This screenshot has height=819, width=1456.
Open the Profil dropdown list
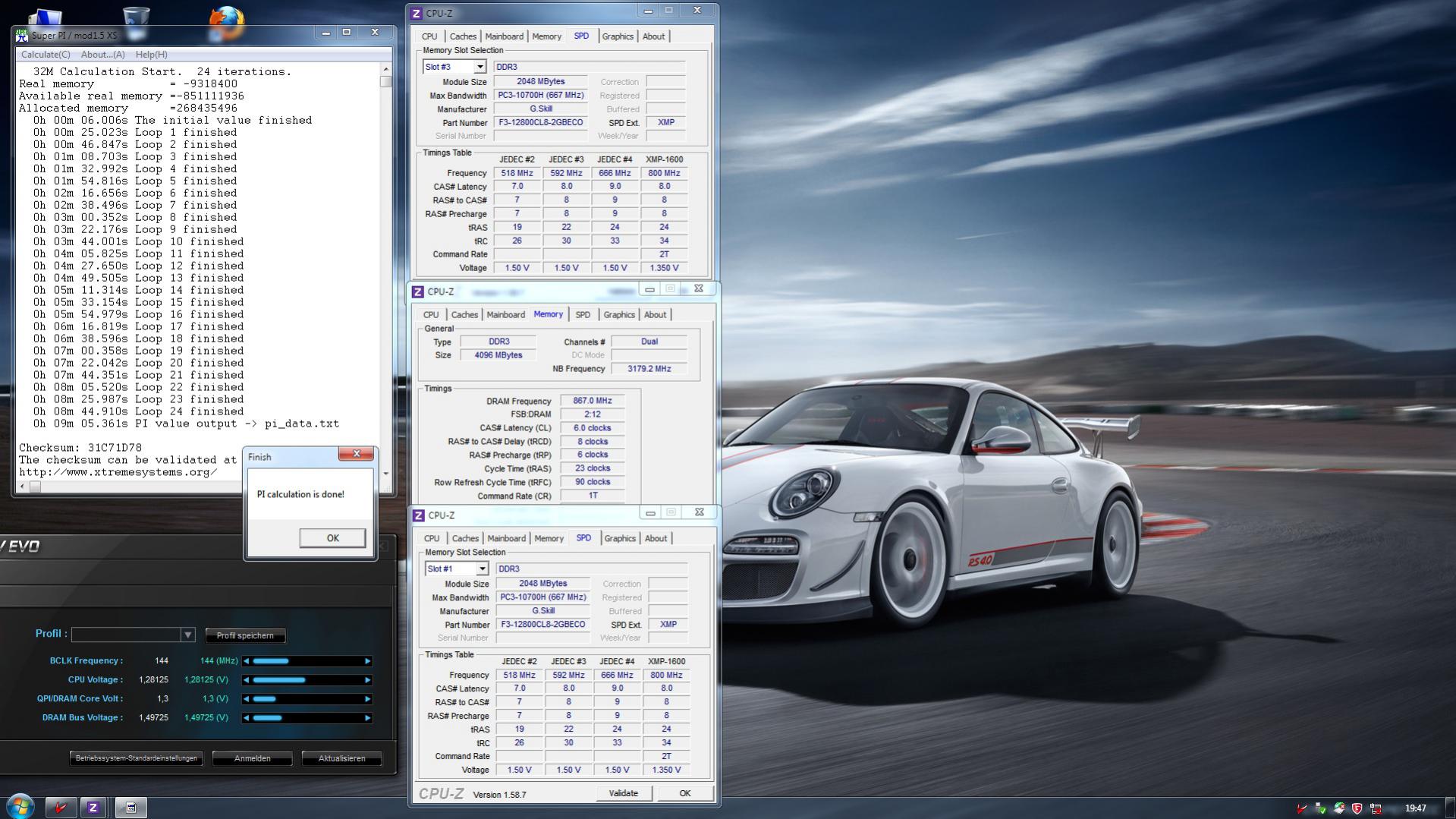coord(187,635)
